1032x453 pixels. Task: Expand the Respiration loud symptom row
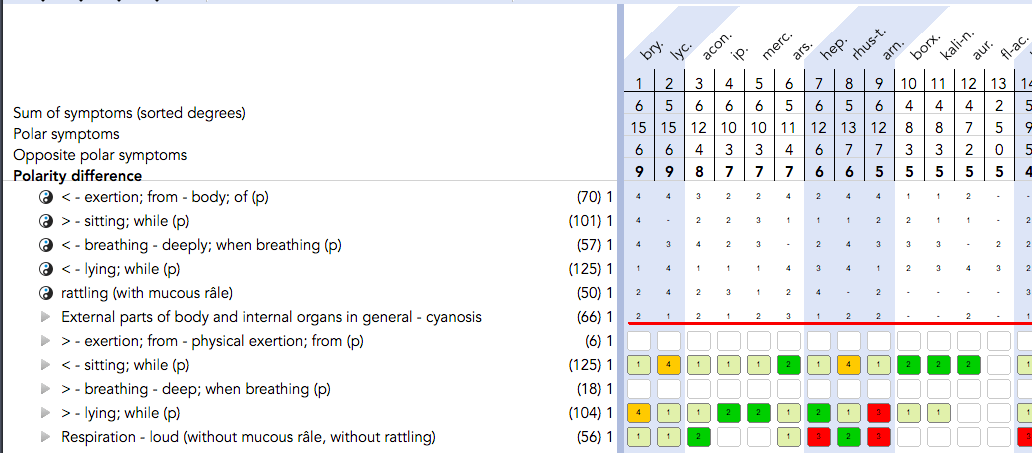pyautogui.click(x=45, y=437)
